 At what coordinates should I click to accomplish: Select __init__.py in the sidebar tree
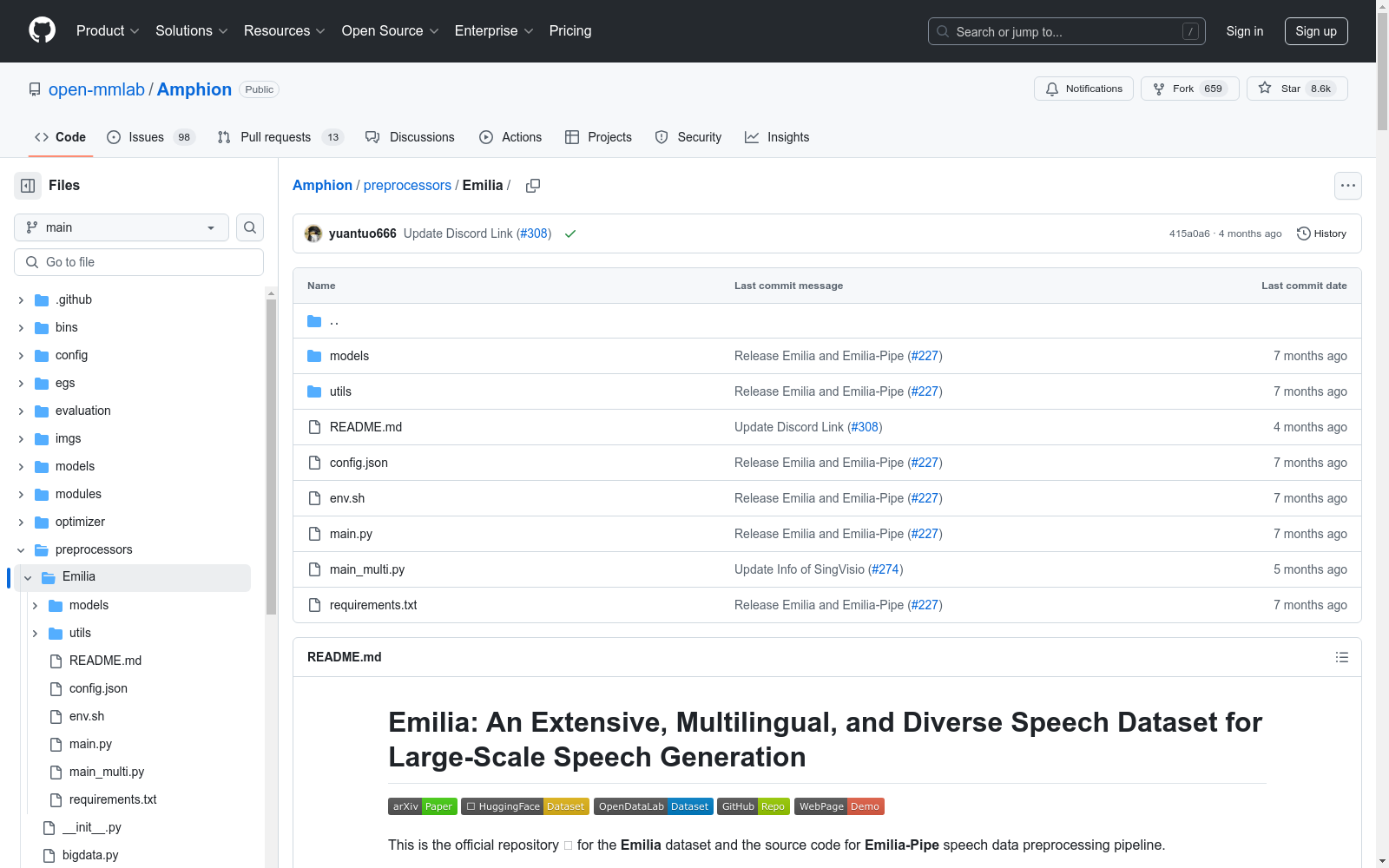point(92,827)
